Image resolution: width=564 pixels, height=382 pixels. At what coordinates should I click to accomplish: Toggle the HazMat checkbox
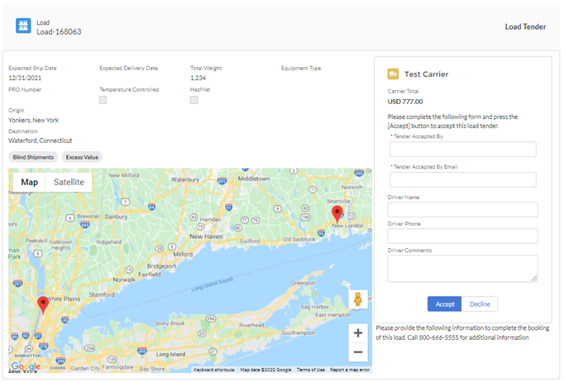click(194, 100)
